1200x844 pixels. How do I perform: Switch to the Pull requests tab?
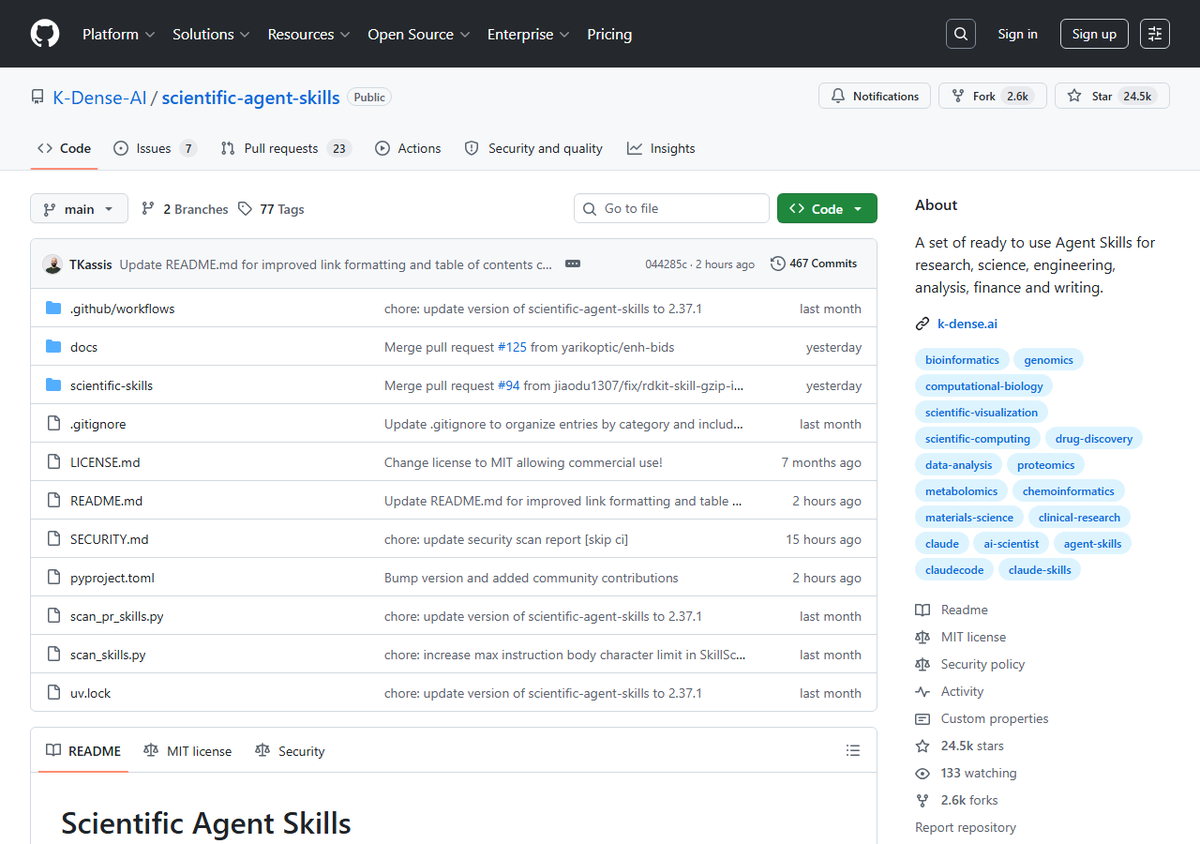point(285,148)
